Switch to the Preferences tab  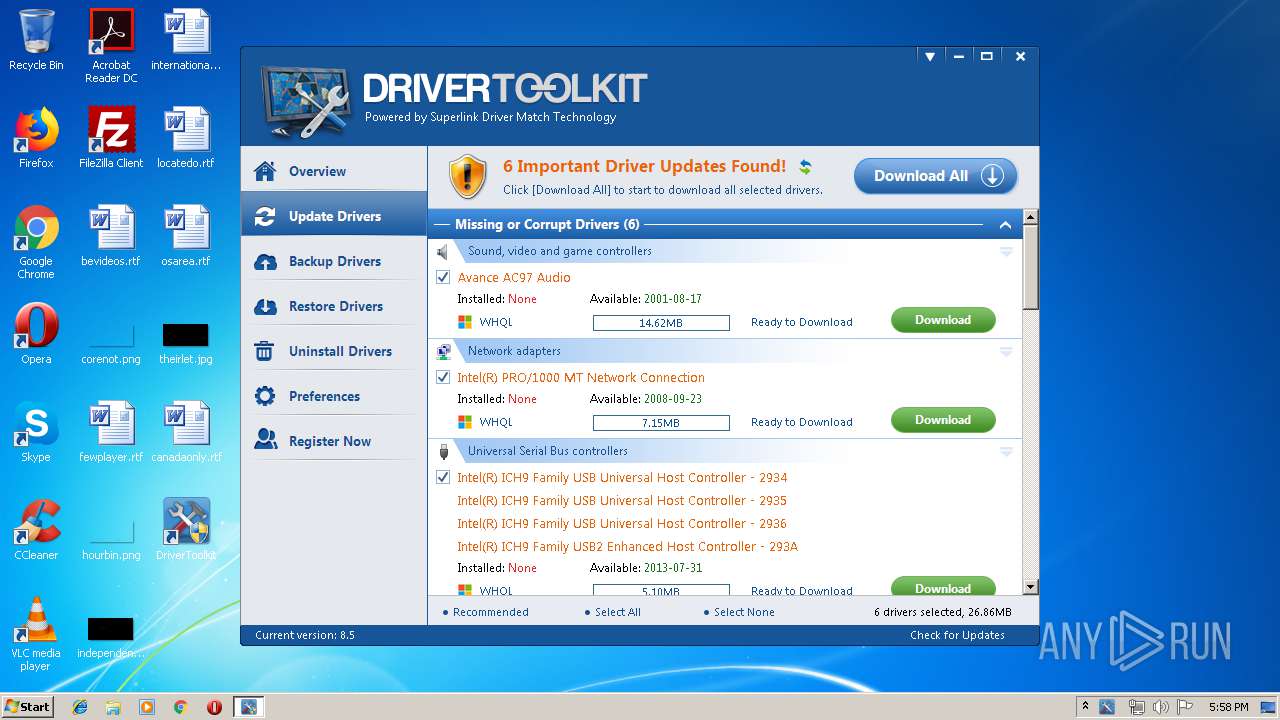[334, 396]
